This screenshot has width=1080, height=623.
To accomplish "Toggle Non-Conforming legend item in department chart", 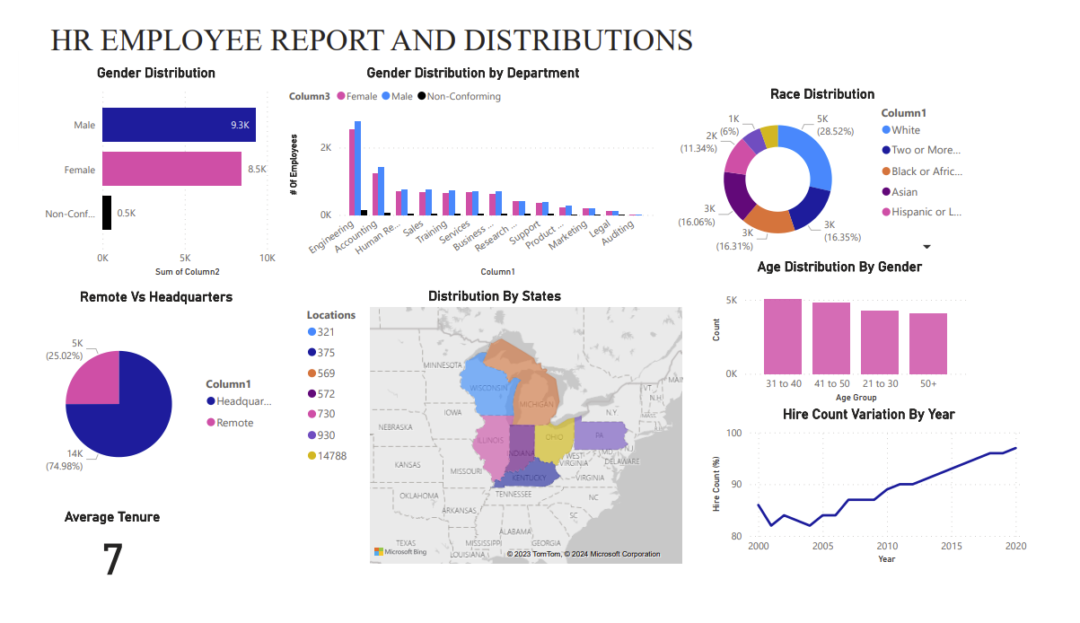I will 459,97.
